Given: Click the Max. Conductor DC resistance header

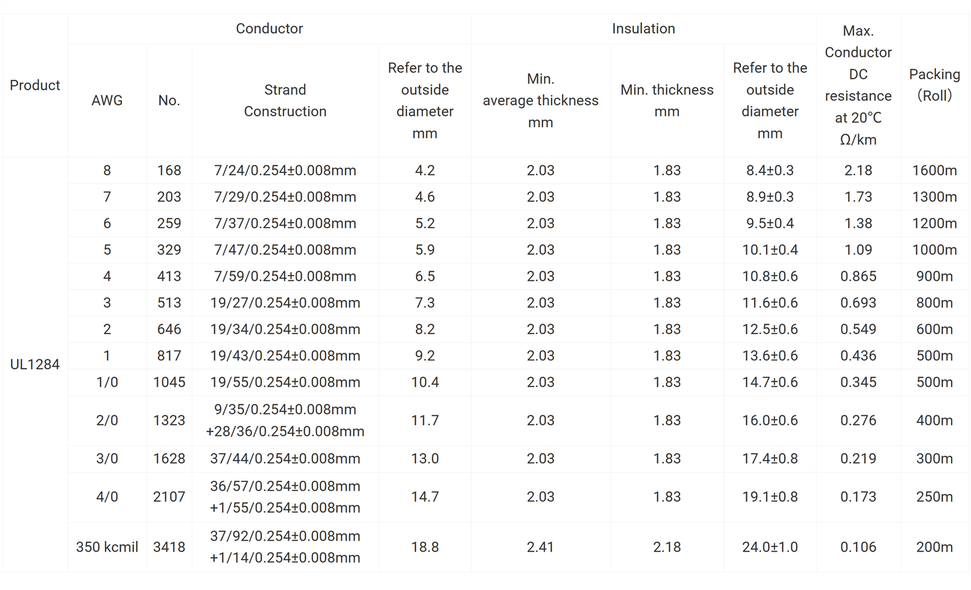Looking at the screenshot, I should coord(858,85).
